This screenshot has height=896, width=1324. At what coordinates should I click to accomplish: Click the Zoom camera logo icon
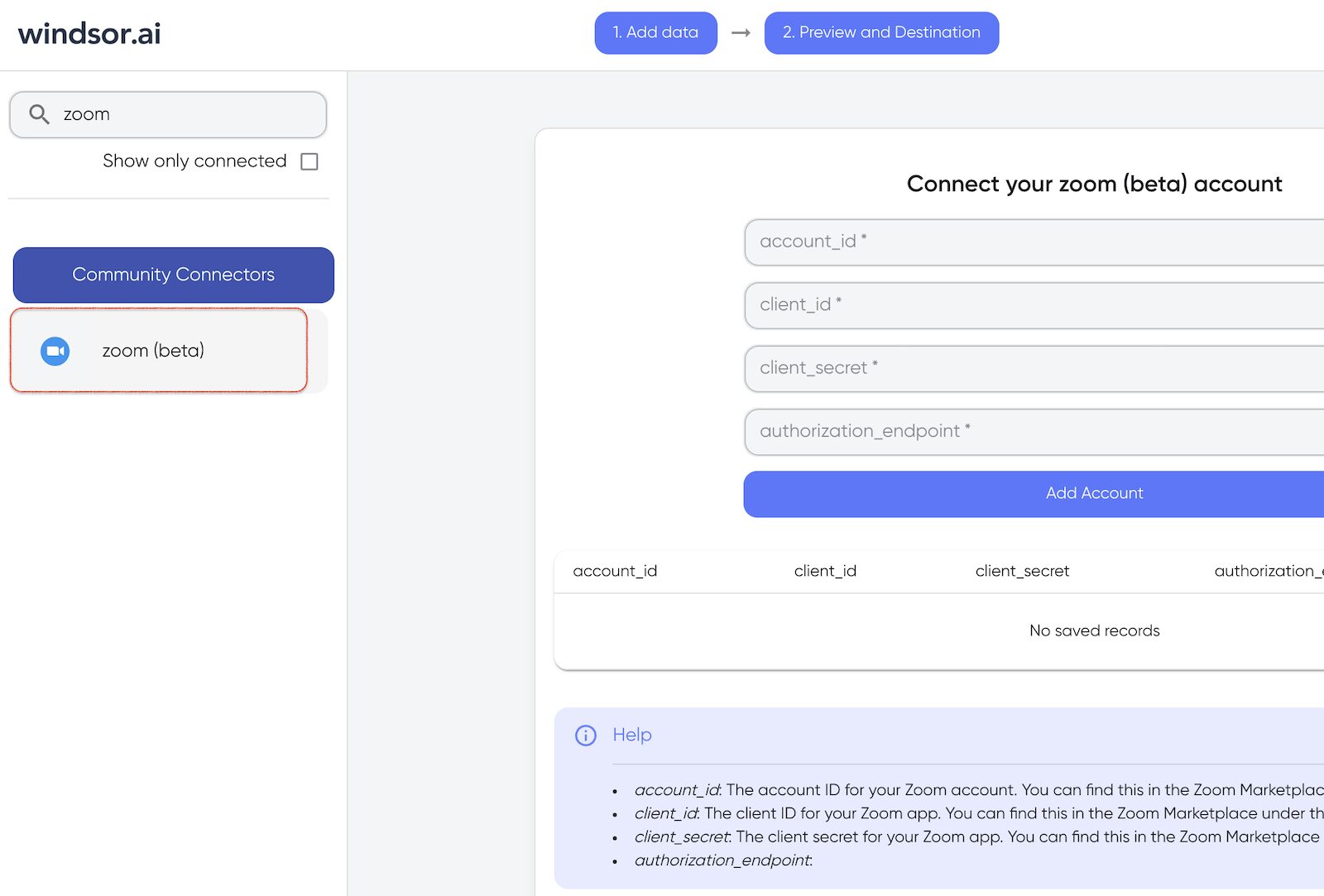click(55, 351)
